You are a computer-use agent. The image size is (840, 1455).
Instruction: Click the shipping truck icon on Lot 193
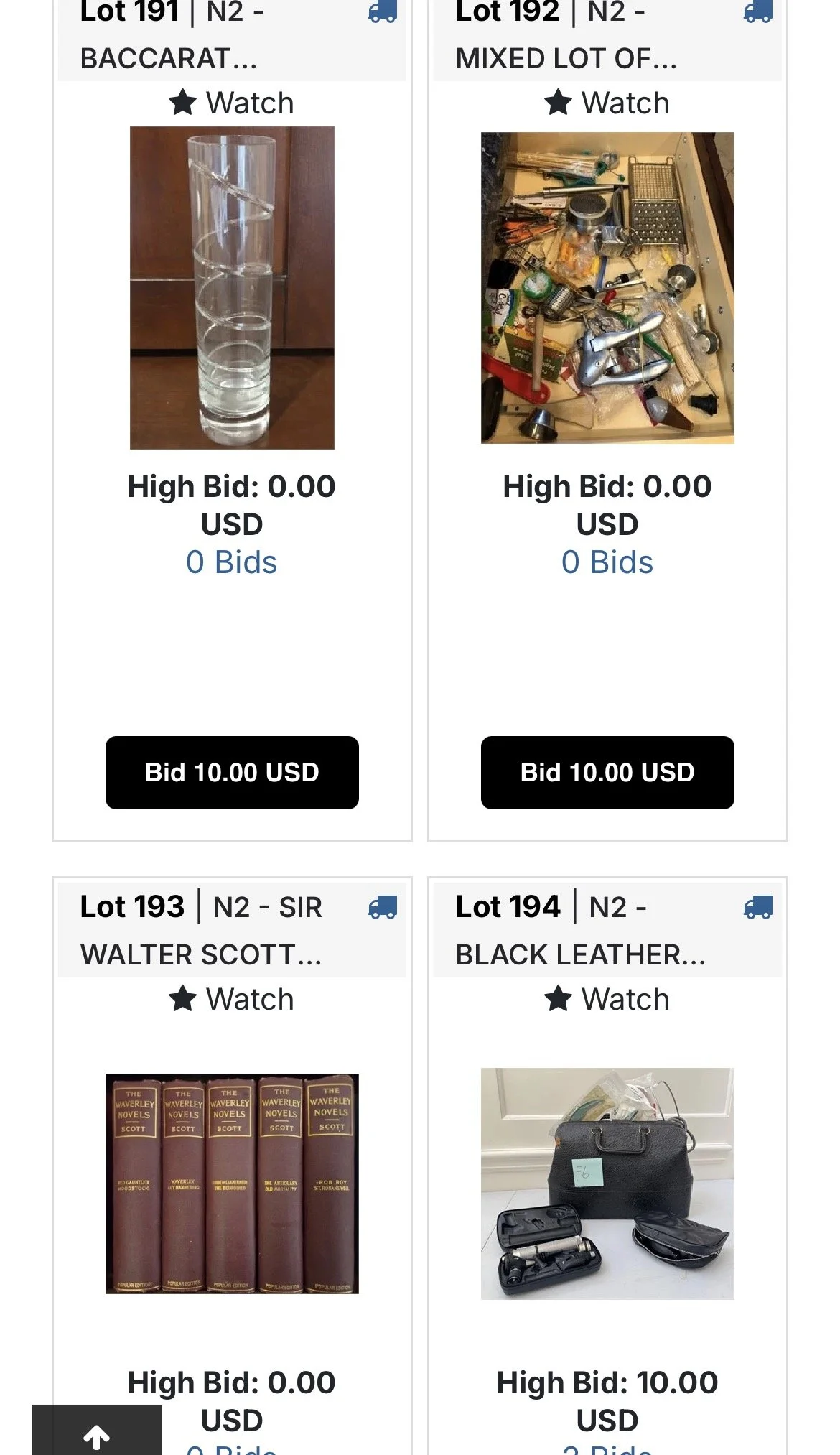[x=382, y=908]
